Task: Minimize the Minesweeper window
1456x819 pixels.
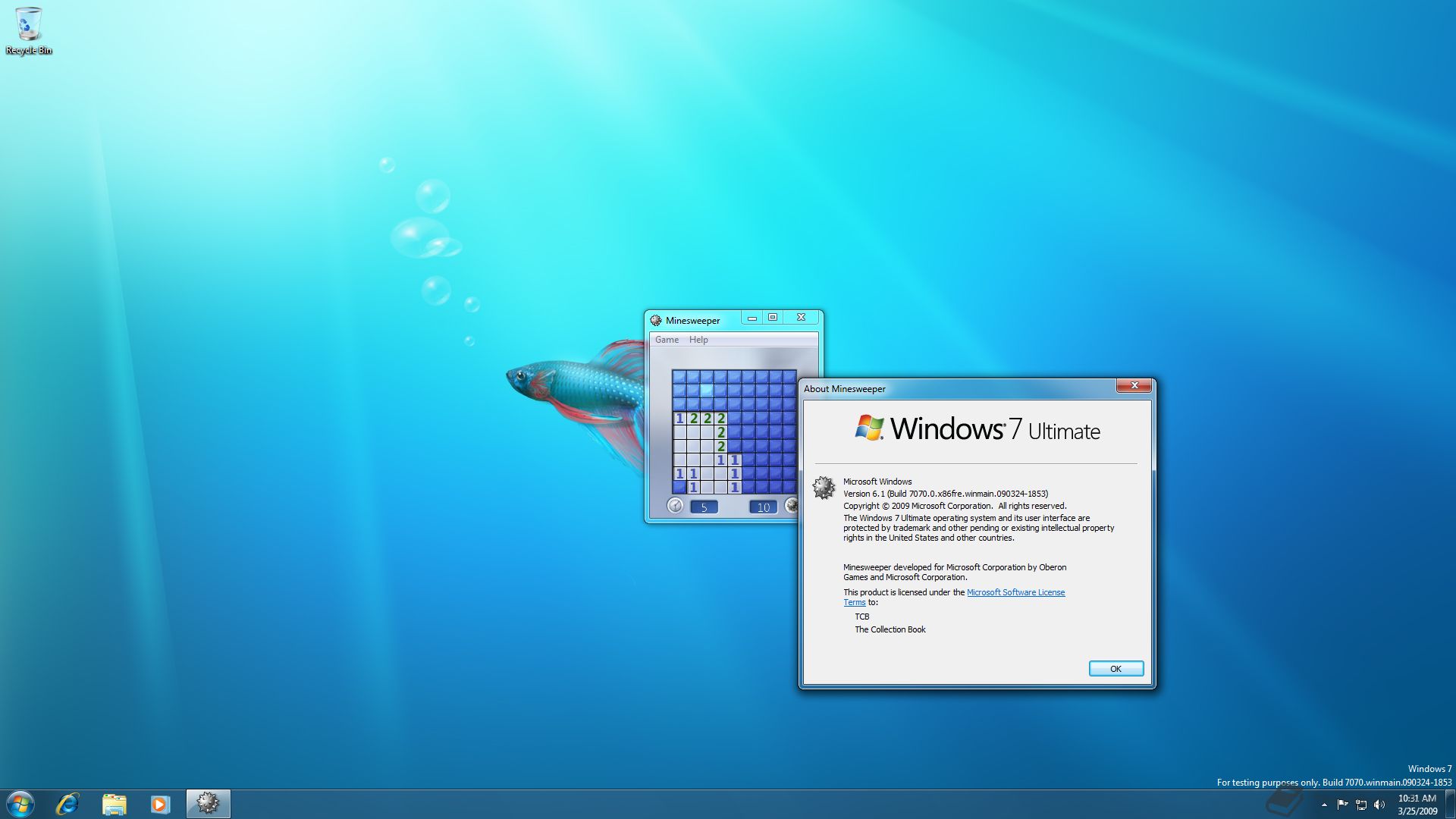Action: pyautogui.click(x=752, y=318)
